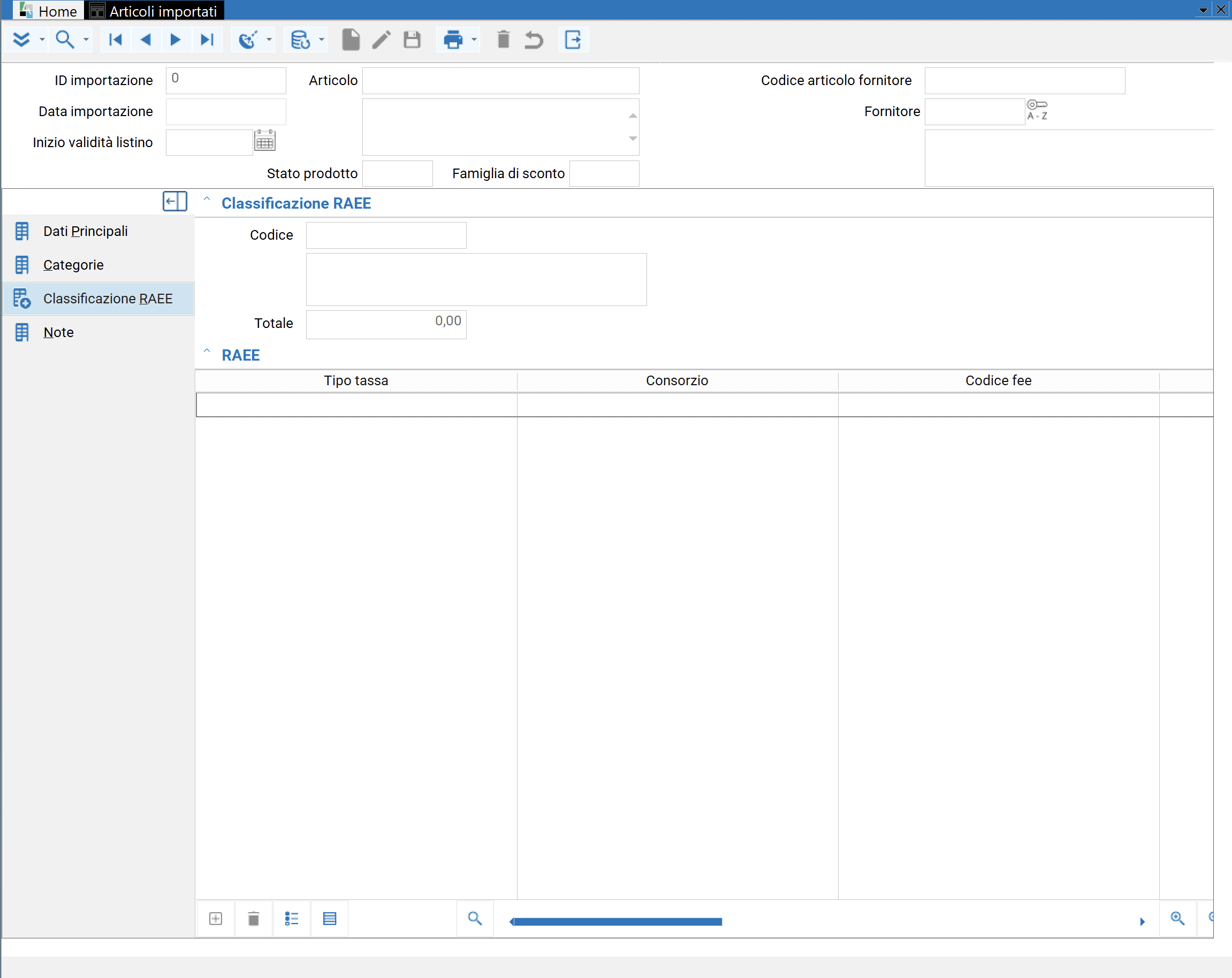
Task: Click the Codice articolo fornitore field
Action: point(1025,81)
